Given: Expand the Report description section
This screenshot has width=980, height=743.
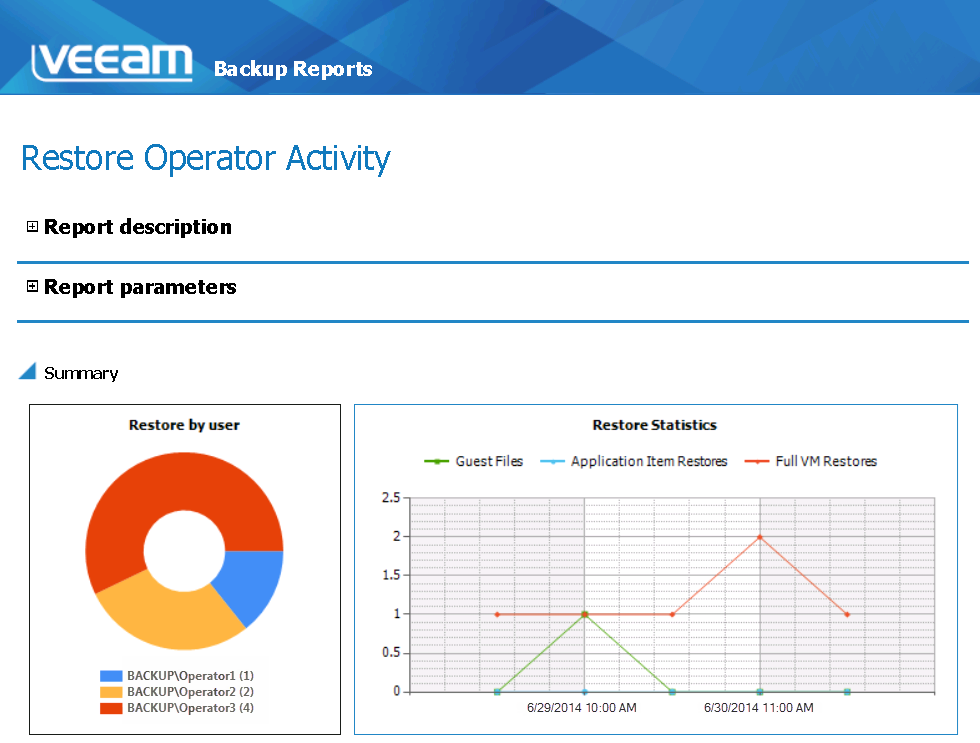Looking at the screenshot, I should pyautogui.click(x=32, y=226).
